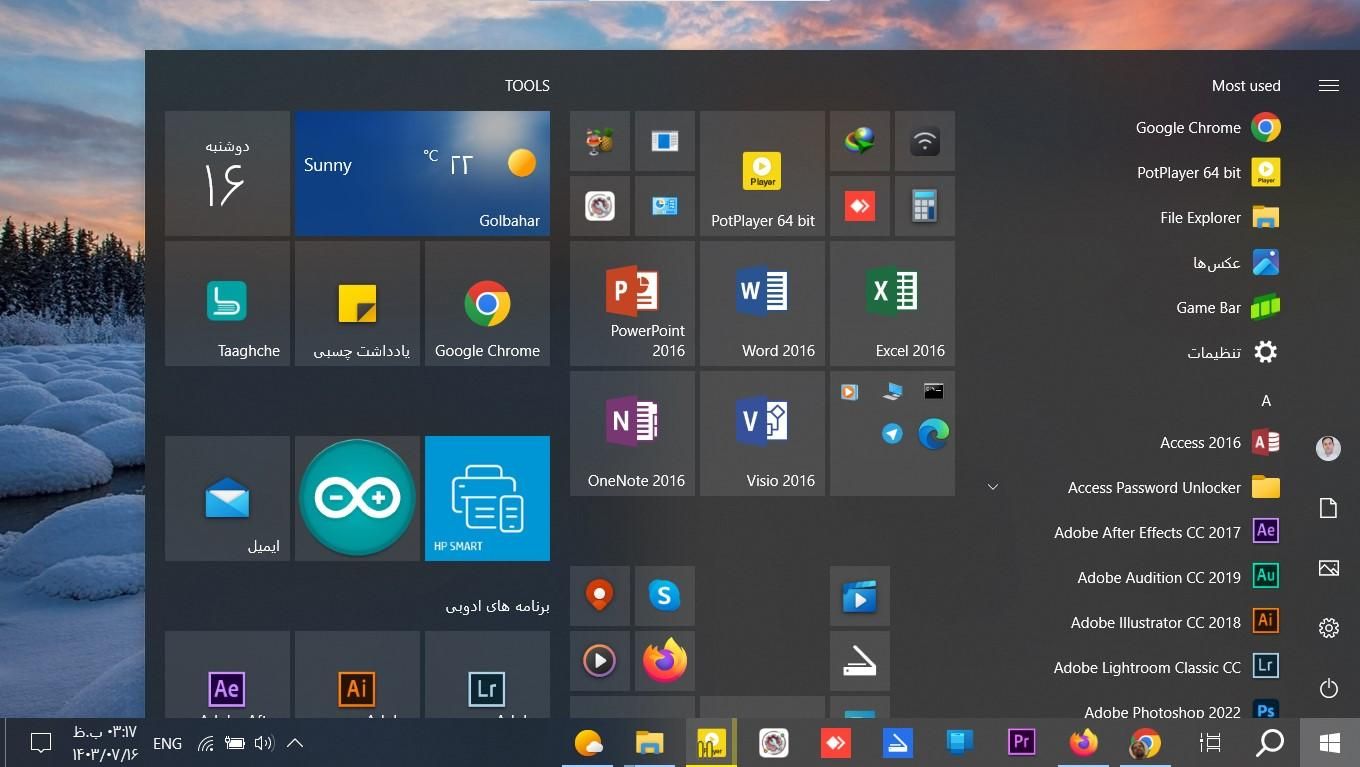The image size is (1360, 767).
Task: Open the PowerPoint 2016 tile
Action: pos(632,303)
